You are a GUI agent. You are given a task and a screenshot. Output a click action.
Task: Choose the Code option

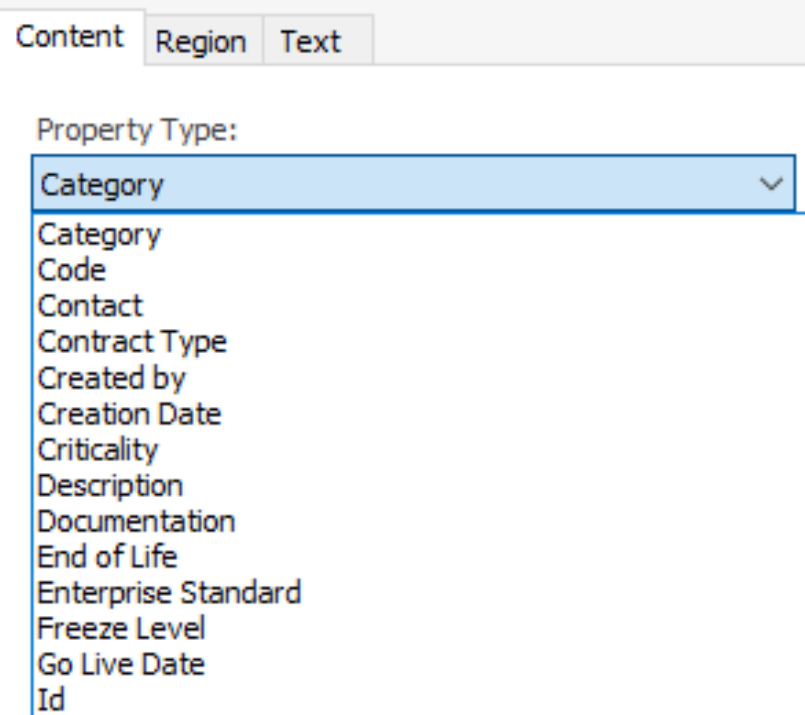(x=72, y=270)
